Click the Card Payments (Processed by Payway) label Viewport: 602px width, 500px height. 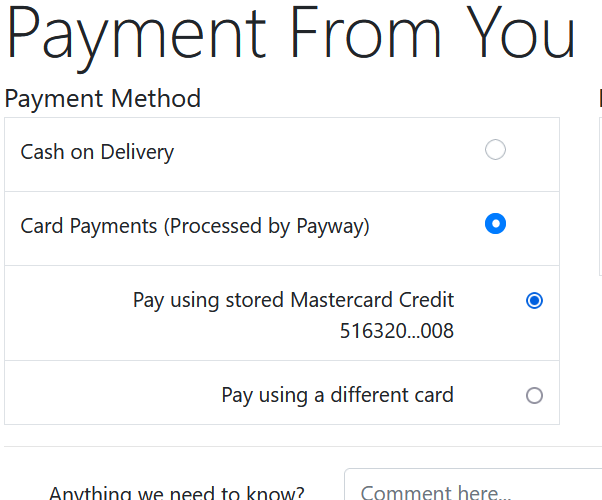click(x=195, y=226)
